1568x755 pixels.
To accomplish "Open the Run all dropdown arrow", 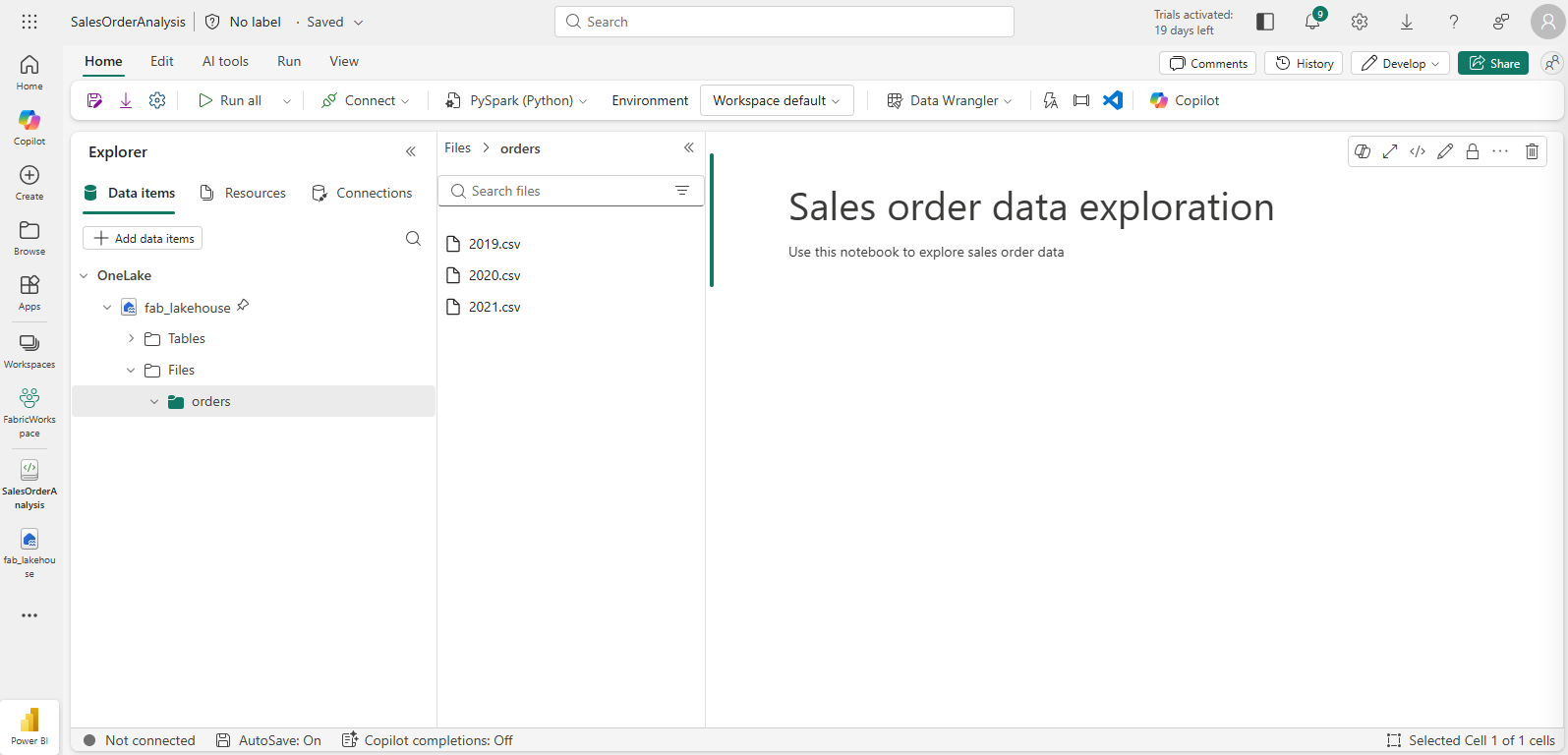I will 287,100.
